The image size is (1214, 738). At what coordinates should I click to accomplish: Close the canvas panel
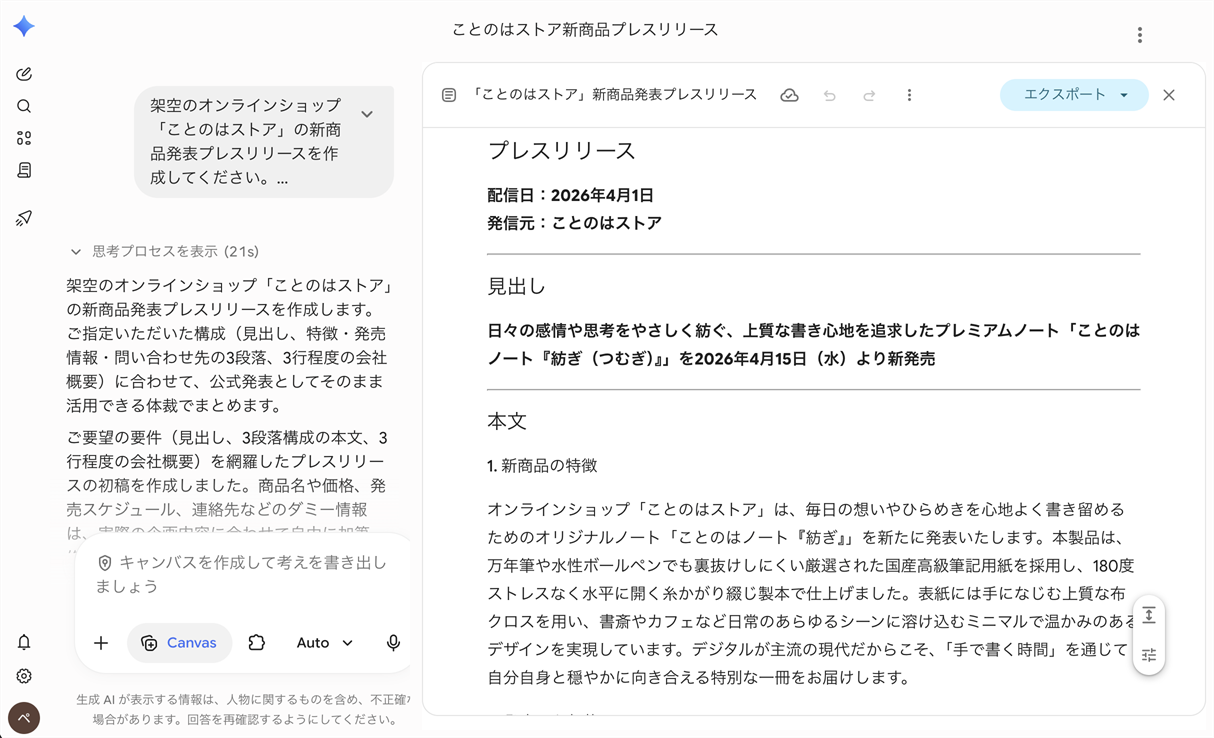[1169, 95]
